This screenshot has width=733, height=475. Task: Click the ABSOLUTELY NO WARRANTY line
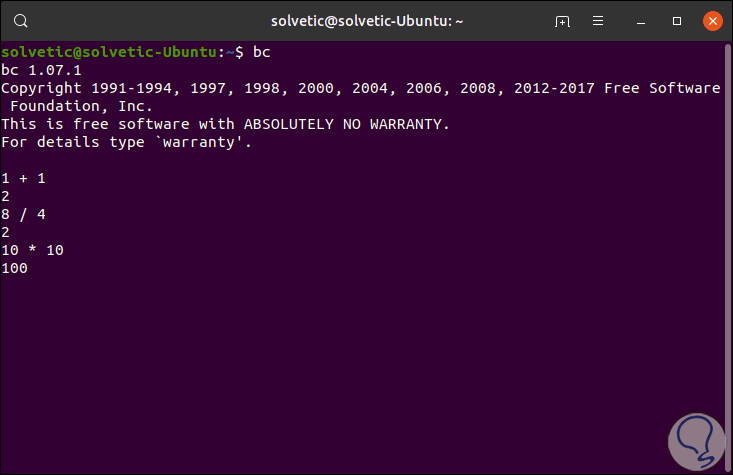[x=225, y=124]
